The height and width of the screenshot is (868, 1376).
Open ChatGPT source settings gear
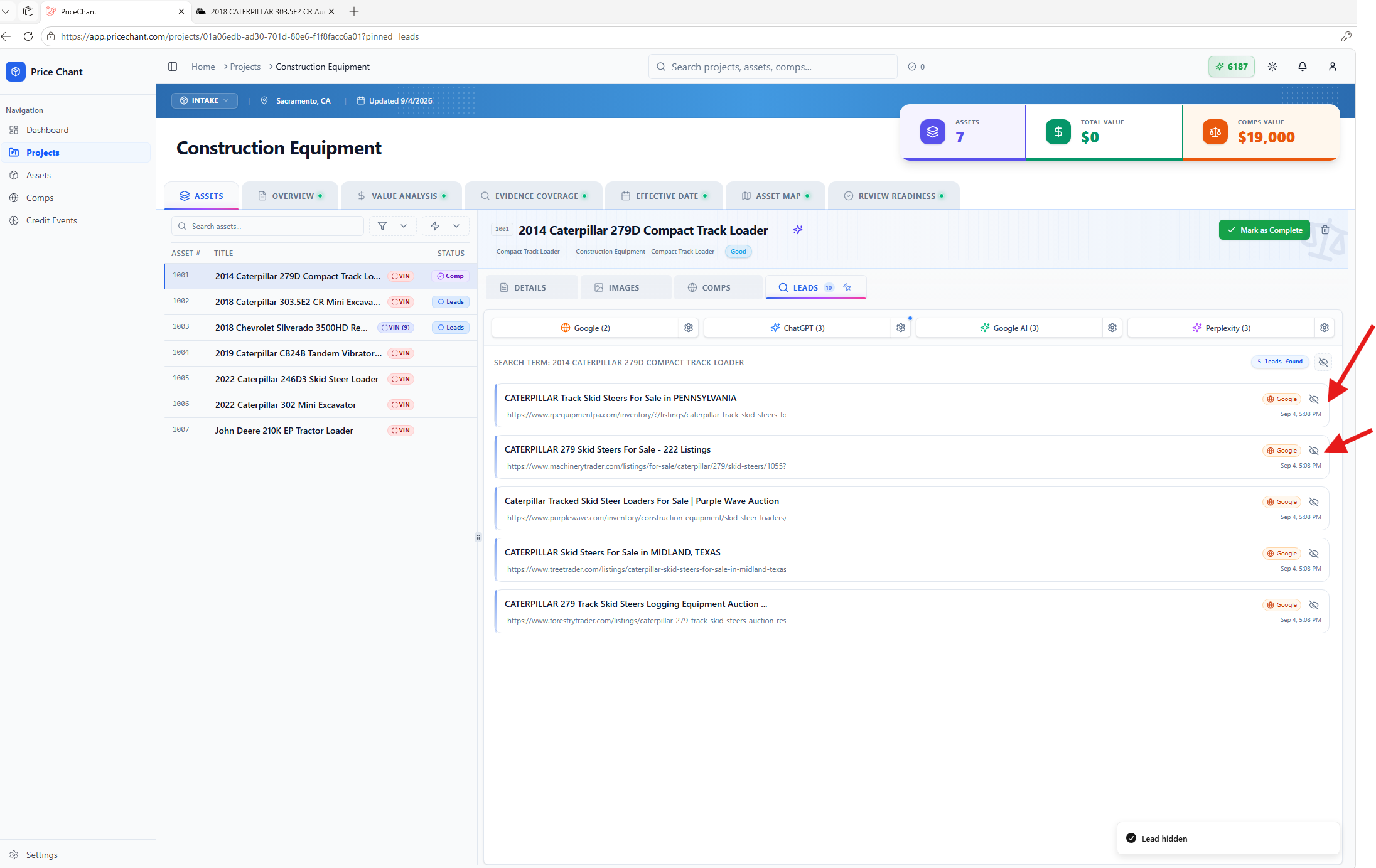click(x=901, y=328)
